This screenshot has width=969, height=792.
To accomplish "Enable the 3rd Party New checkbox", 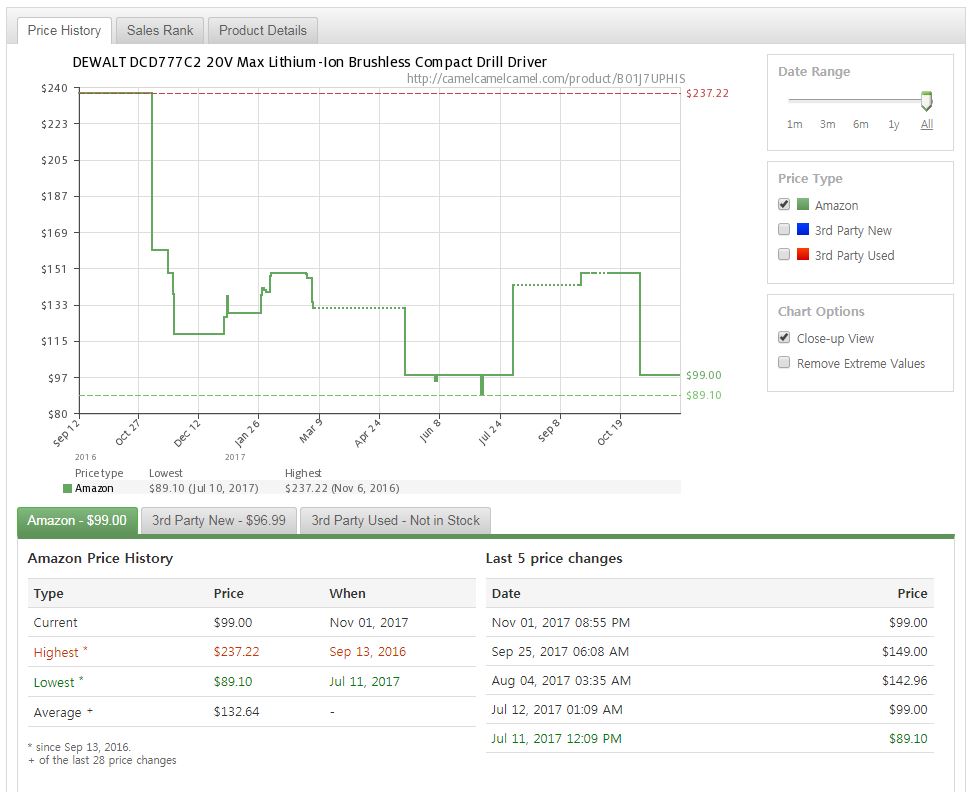I will pos(784,230).
